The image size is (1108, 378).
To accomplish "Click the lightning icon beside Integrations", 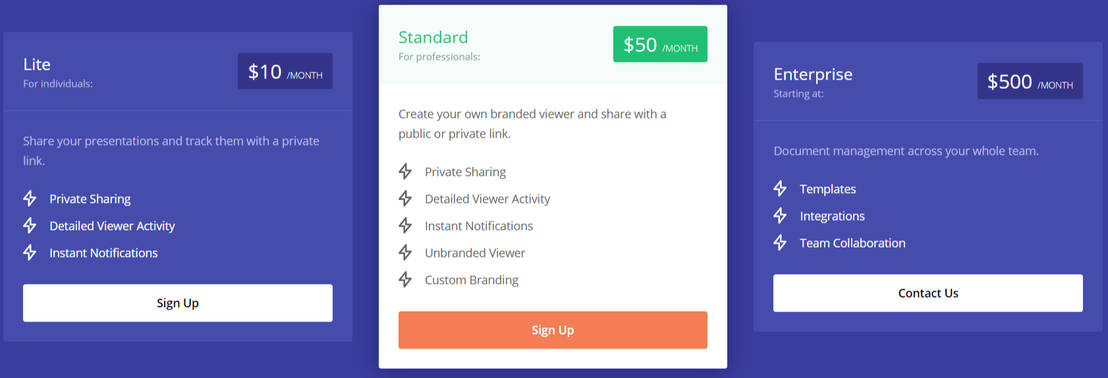I will [780, 215].
